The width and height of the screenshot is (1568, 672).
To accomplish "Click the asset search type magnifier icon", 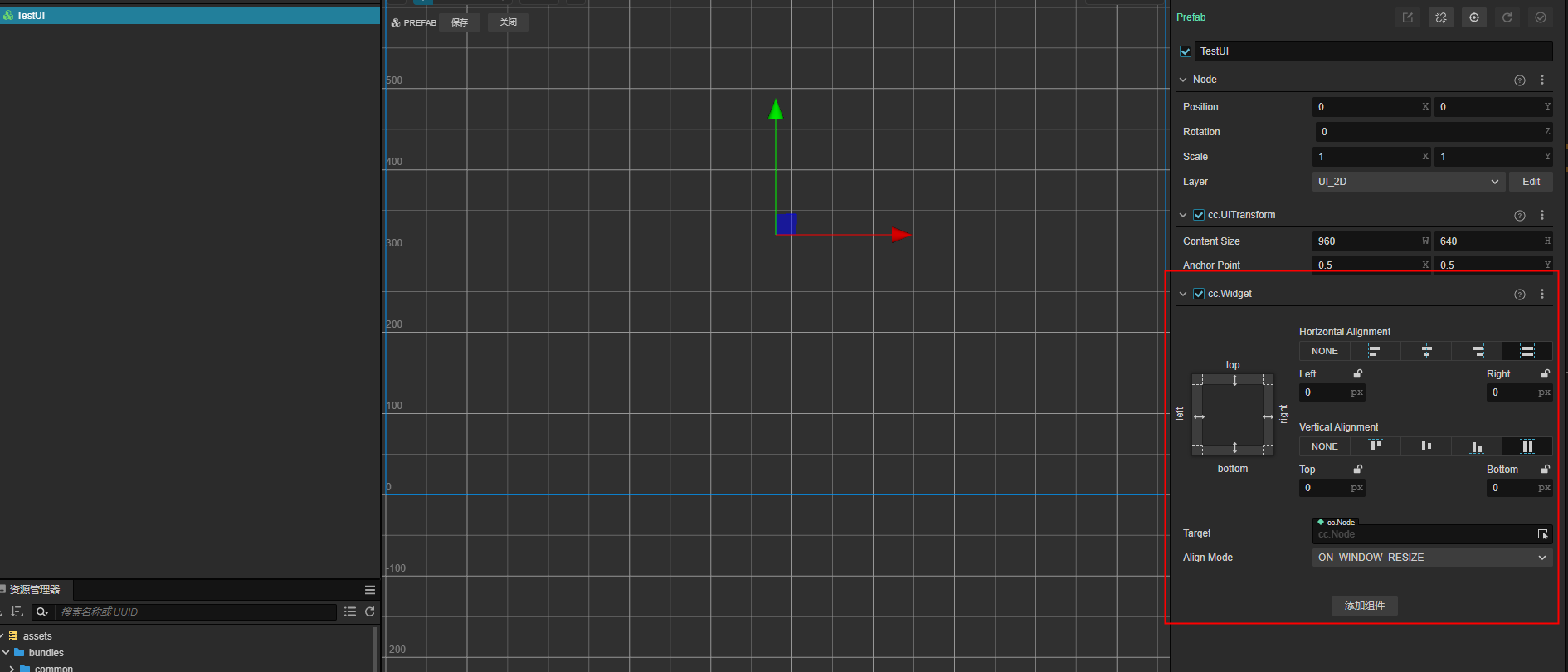I will point(41,612).
